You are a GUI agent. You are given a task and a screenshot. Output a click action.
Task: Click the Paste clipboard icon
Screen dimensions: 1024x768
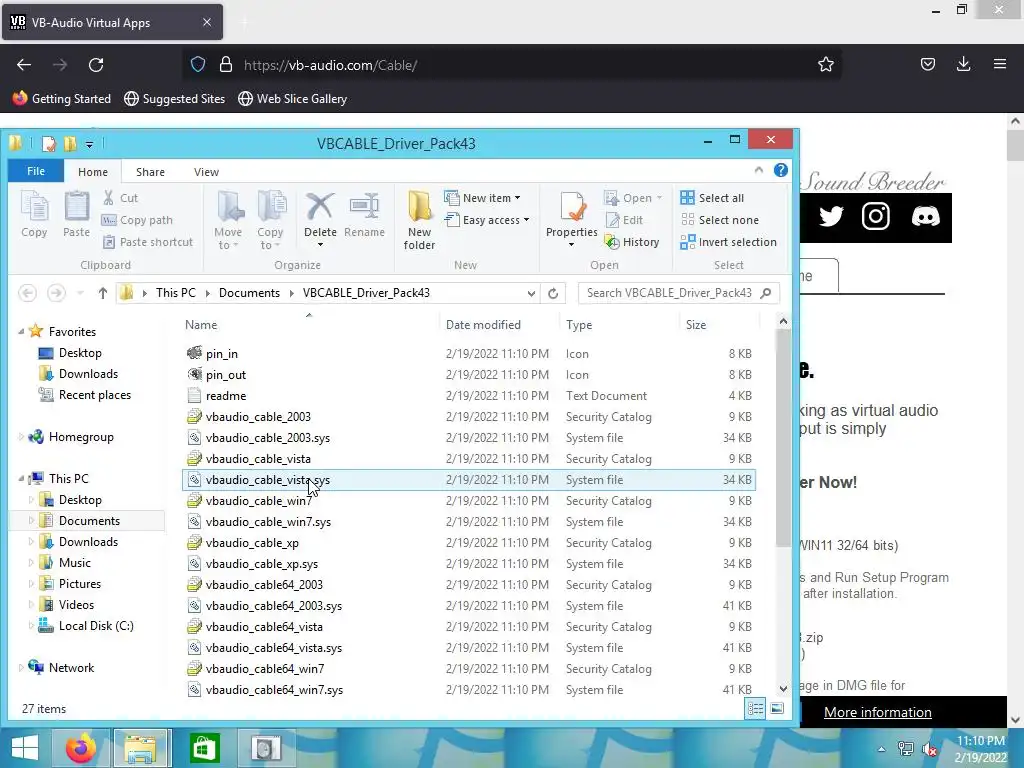[x=76, y=214]
